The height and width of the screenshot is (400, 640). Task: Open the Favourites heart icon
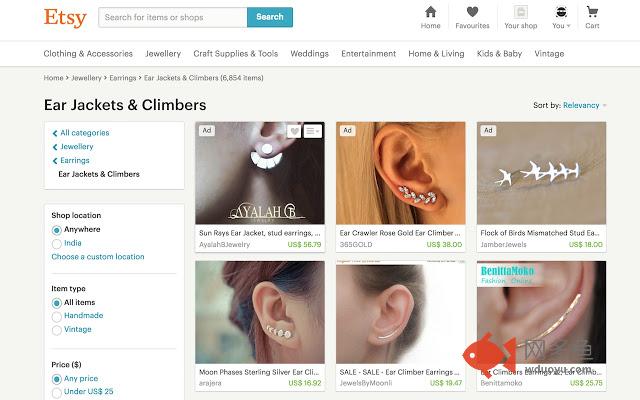(x=472, y=12)
